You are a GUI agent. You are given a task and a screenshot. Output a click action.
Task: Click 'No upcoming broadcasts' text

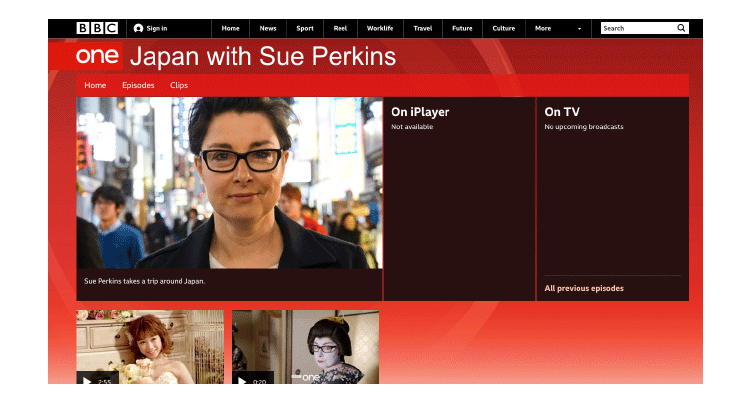point(584,127)
